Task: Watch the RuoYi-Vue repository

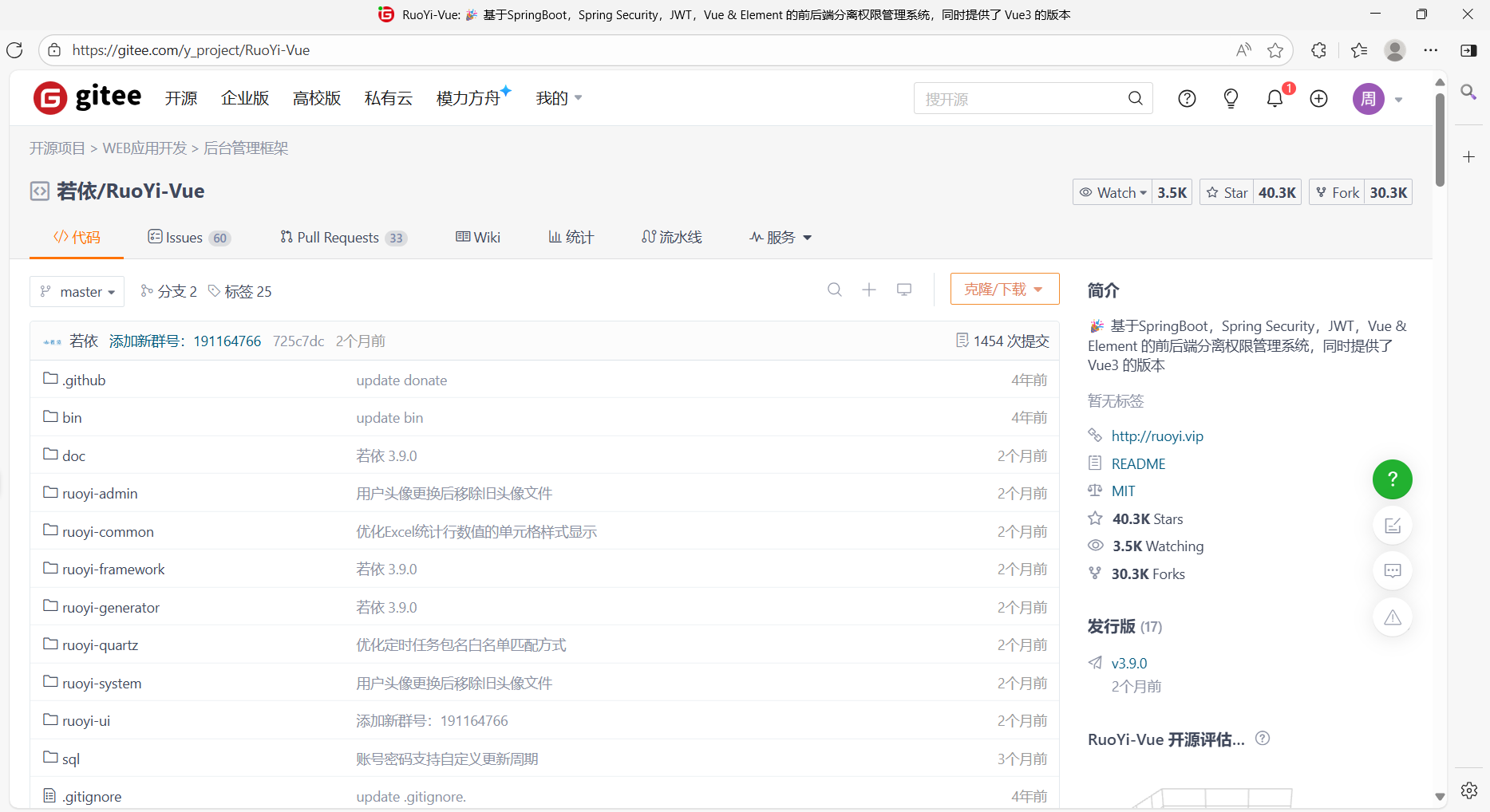Action: [x=1113, y=191]
